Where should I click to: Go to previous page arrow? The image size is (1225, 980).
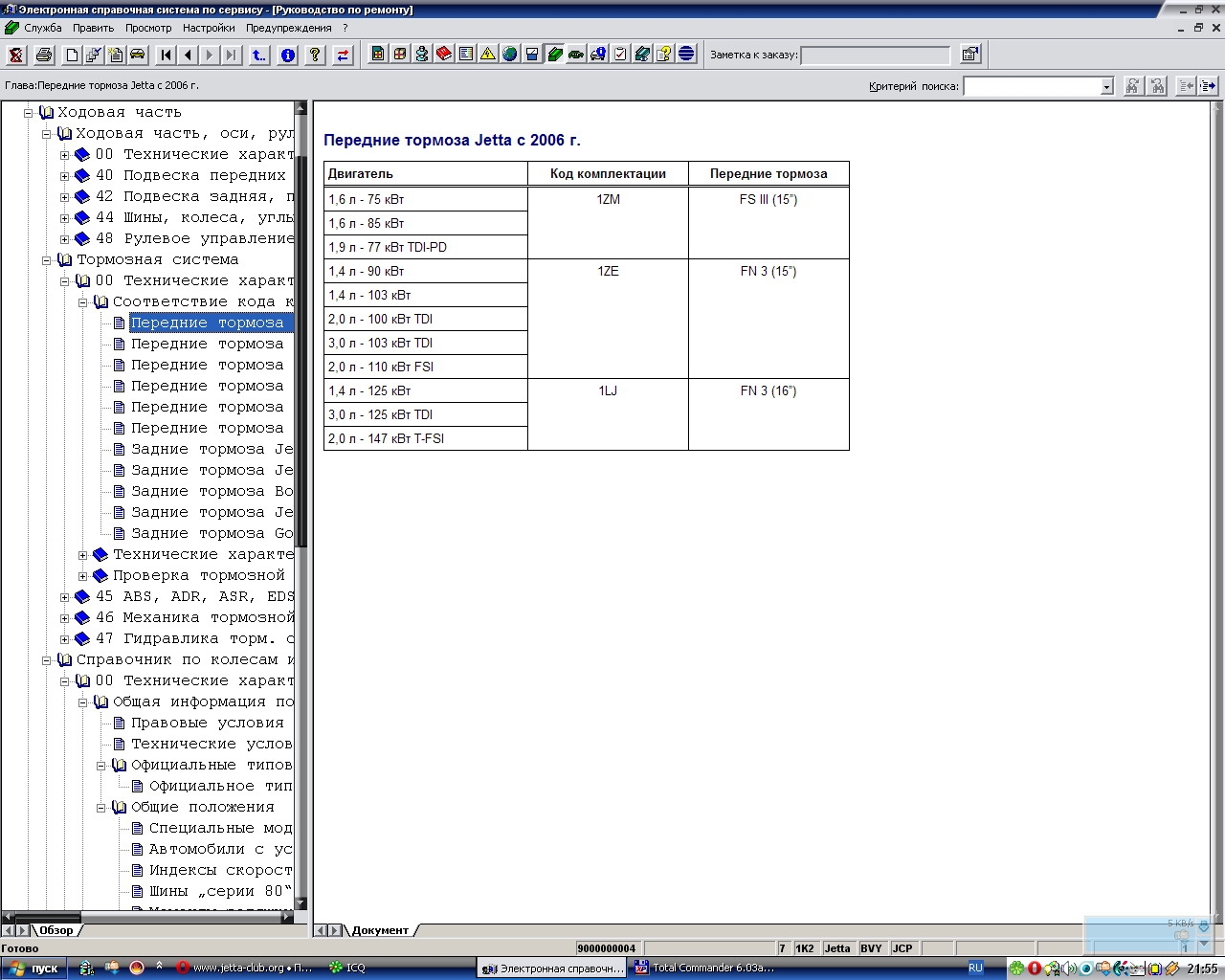[188, 55]
